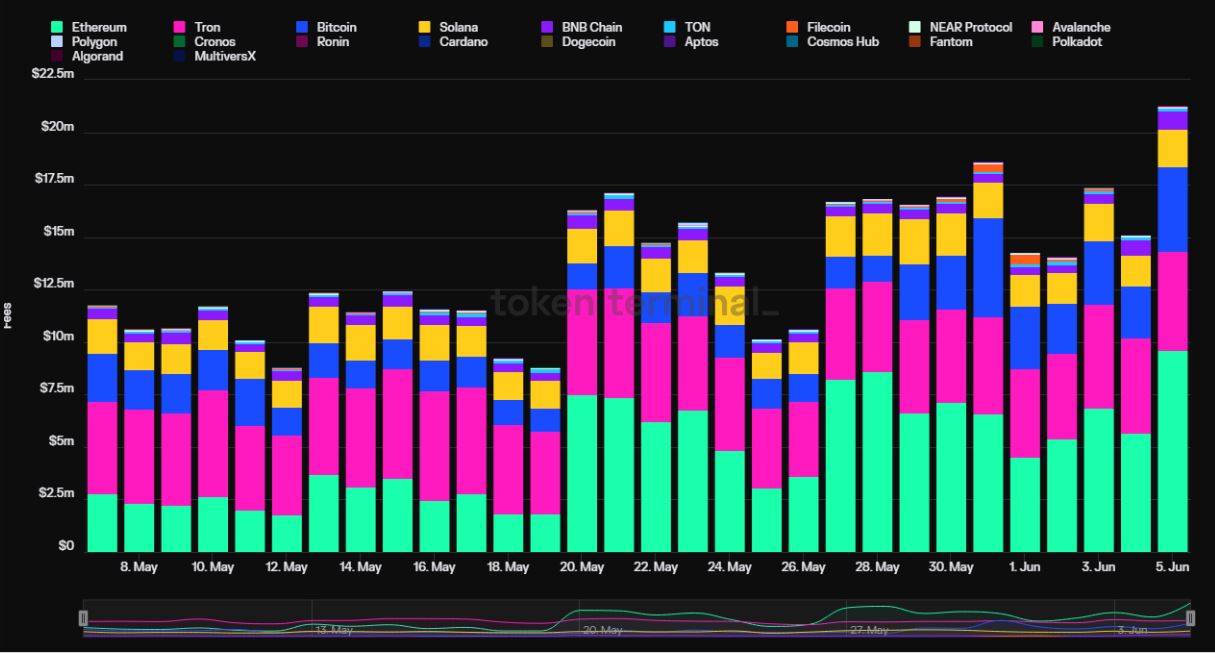1215x653 pixels.
Task: Click the blue Bitcoin segment of the 5. Jun bar
Action: tap(1172, 209)
